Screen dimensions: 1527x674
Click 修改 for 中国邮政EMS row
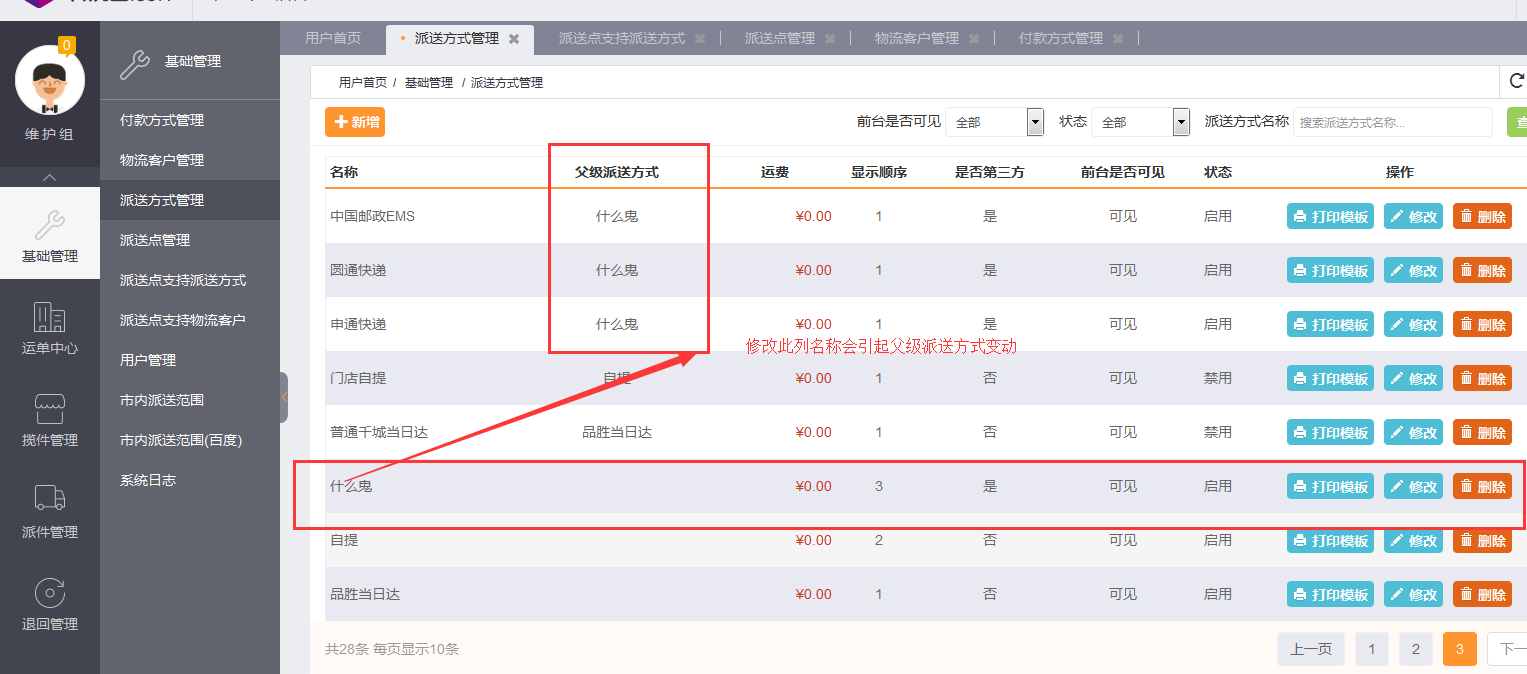[1413, 216]
